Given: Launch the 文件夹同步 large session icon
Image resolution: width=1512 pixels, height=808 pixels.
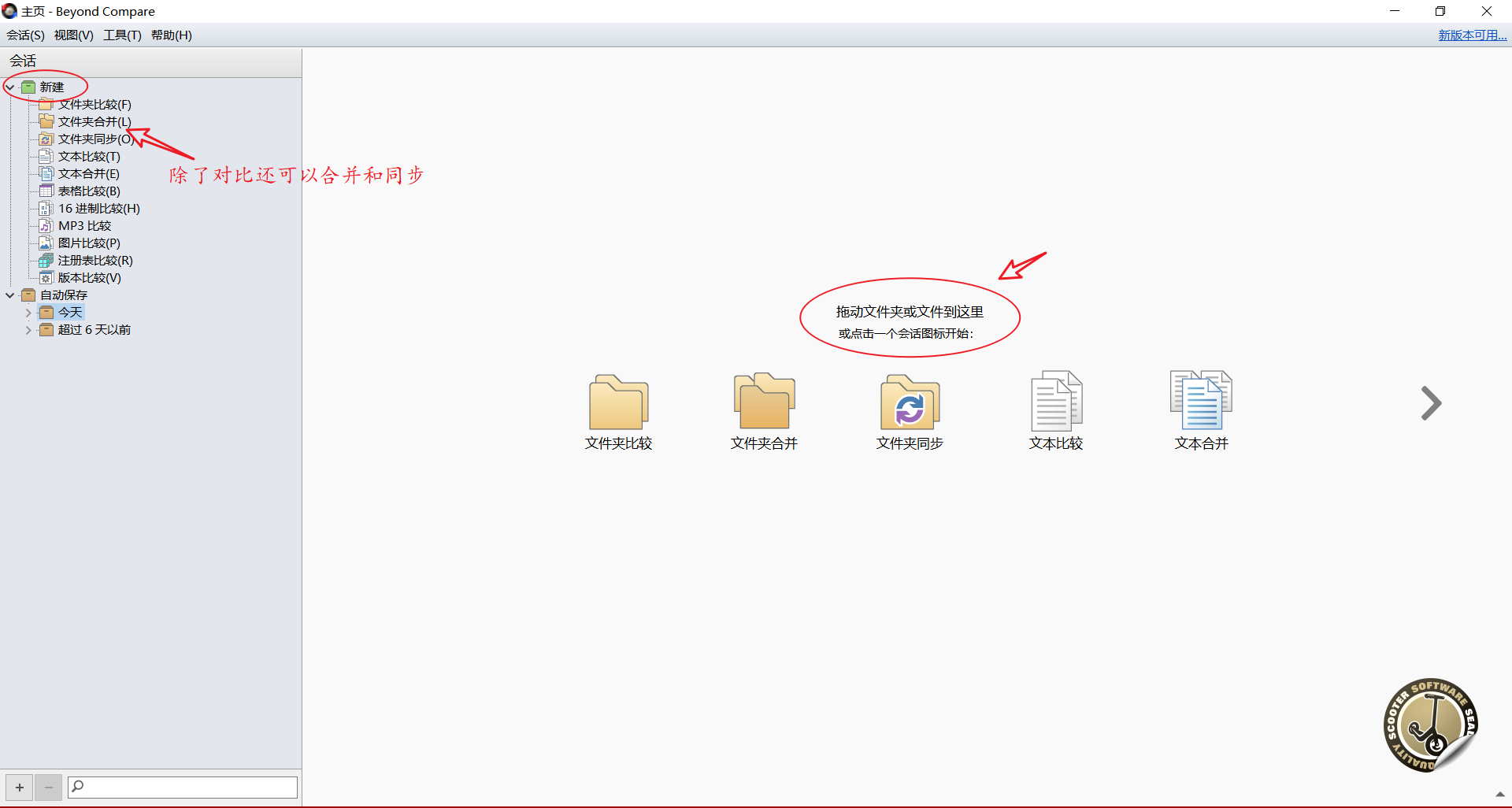Looking at the screenshot, I should [x=910, y=402].
